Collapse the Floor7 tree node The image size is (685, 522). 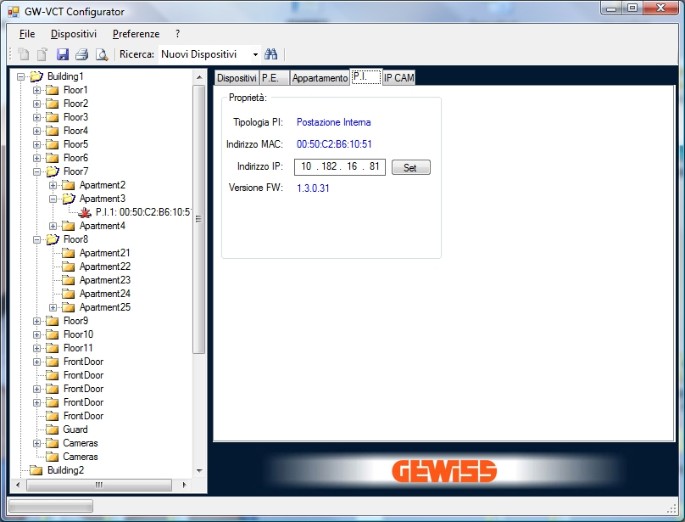[37, 172]
